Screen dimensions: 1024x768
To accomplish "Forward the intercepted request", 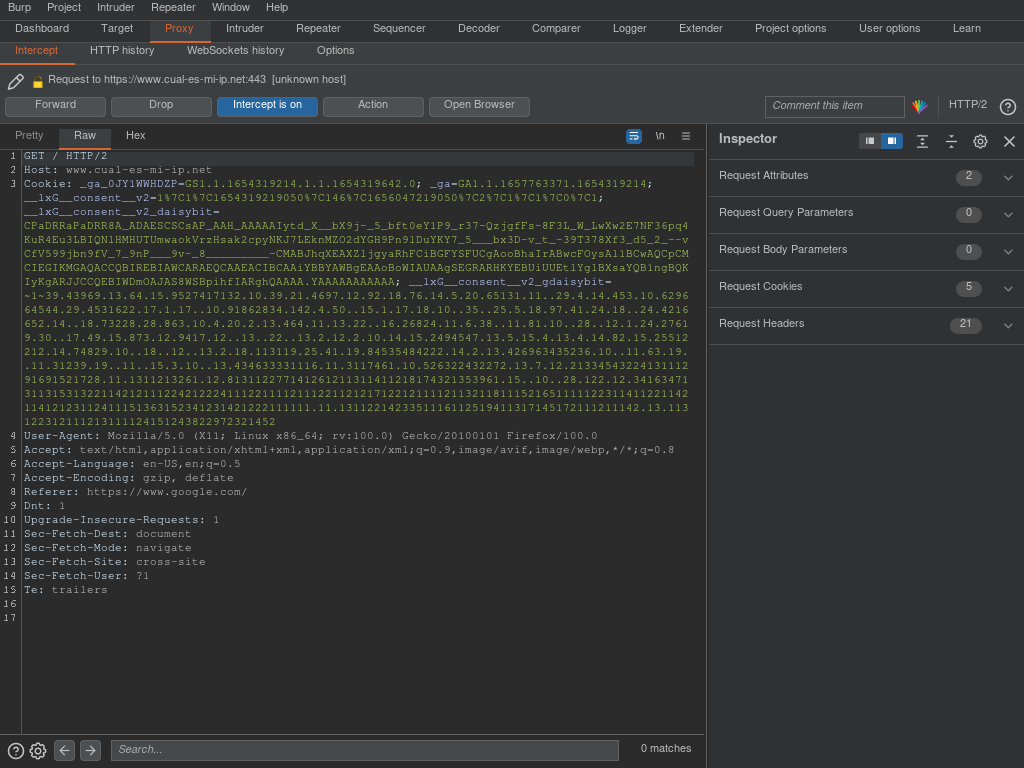I will point(55,106).
